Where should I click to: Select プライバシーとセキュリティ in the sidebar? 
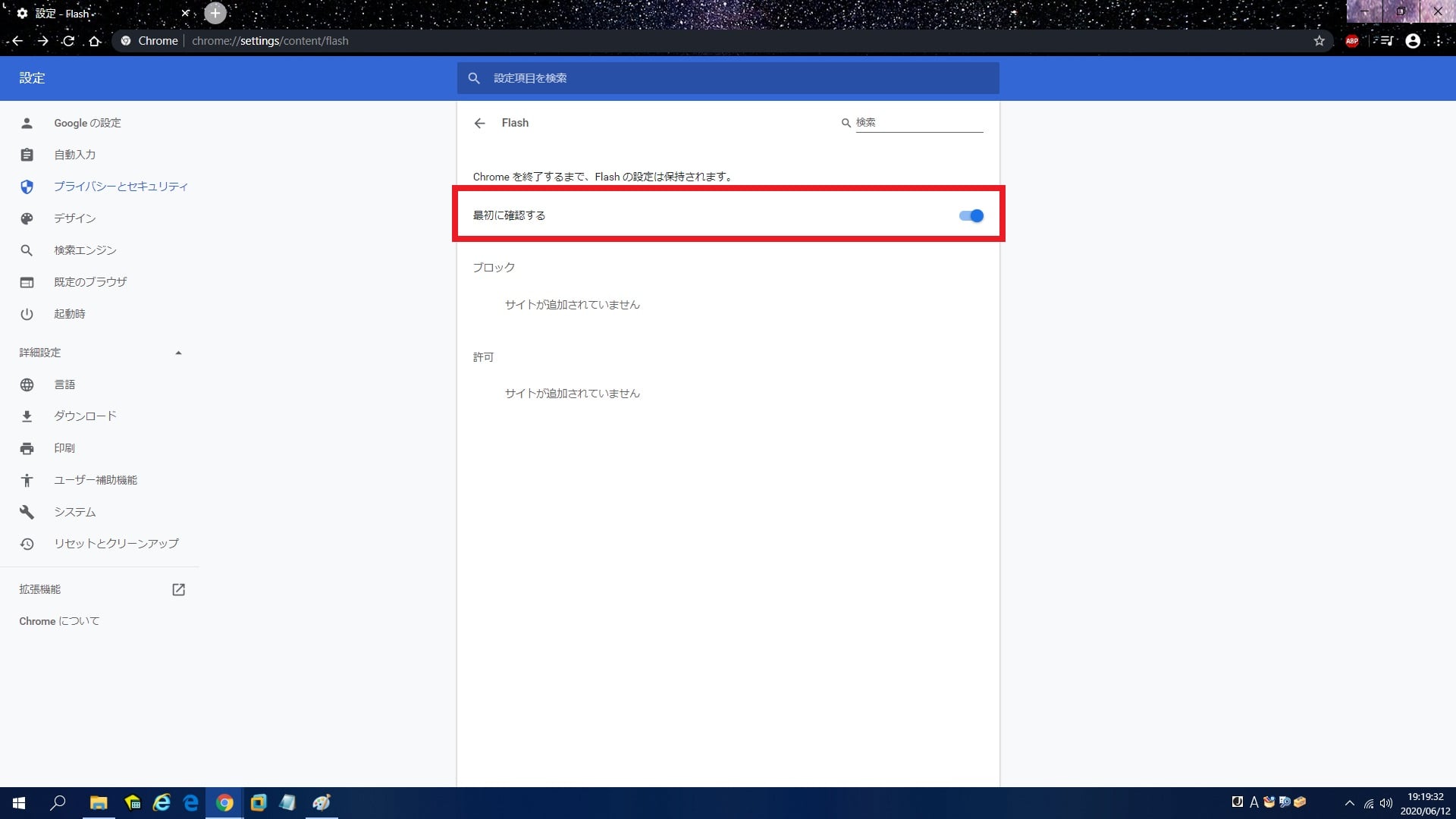coord(121,187)
